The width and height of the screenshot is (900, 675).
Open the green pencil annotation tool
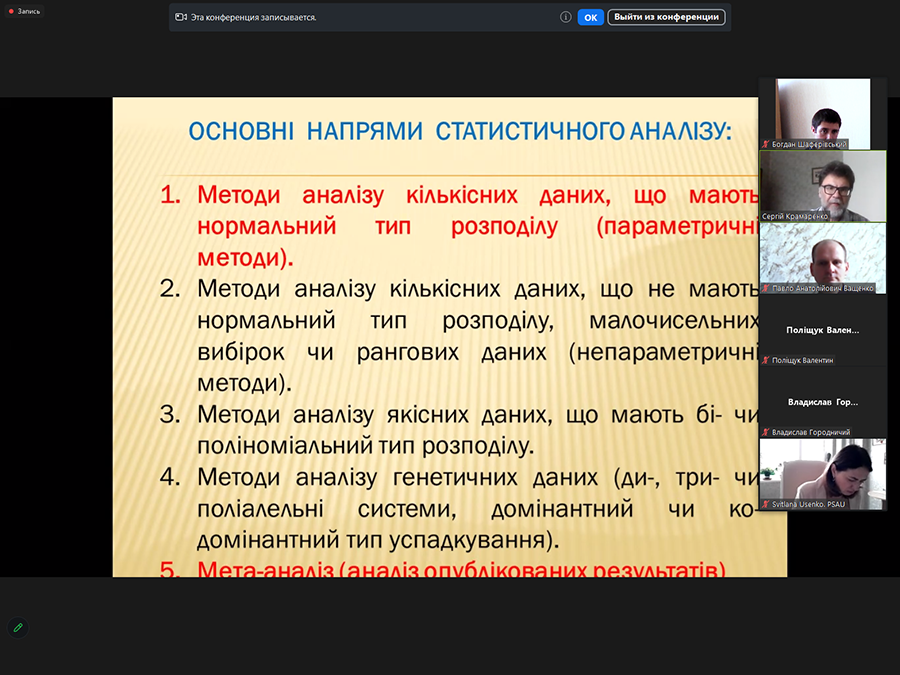click(18, 627)
